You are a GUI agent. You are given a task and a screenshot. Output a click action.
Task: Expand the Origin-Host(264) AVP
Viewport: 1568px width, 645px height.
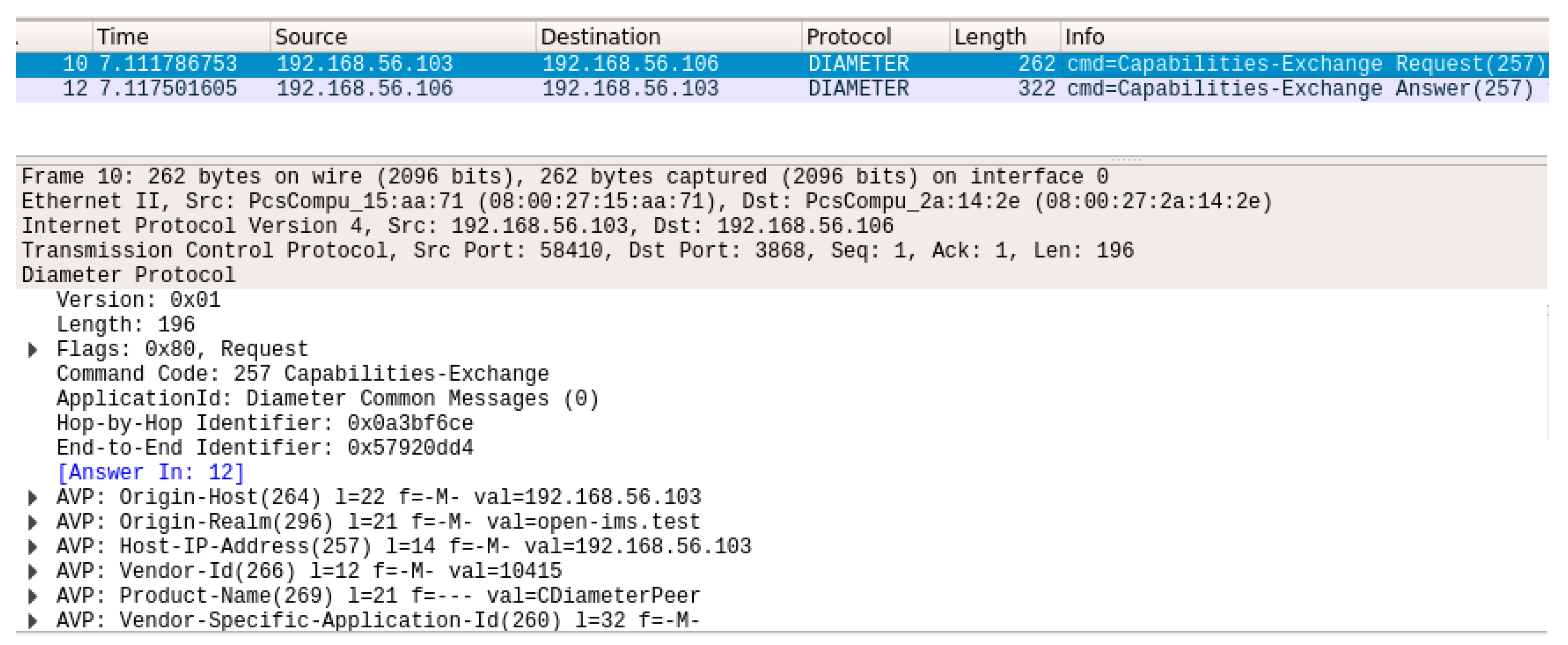click(x=33, y=498)
